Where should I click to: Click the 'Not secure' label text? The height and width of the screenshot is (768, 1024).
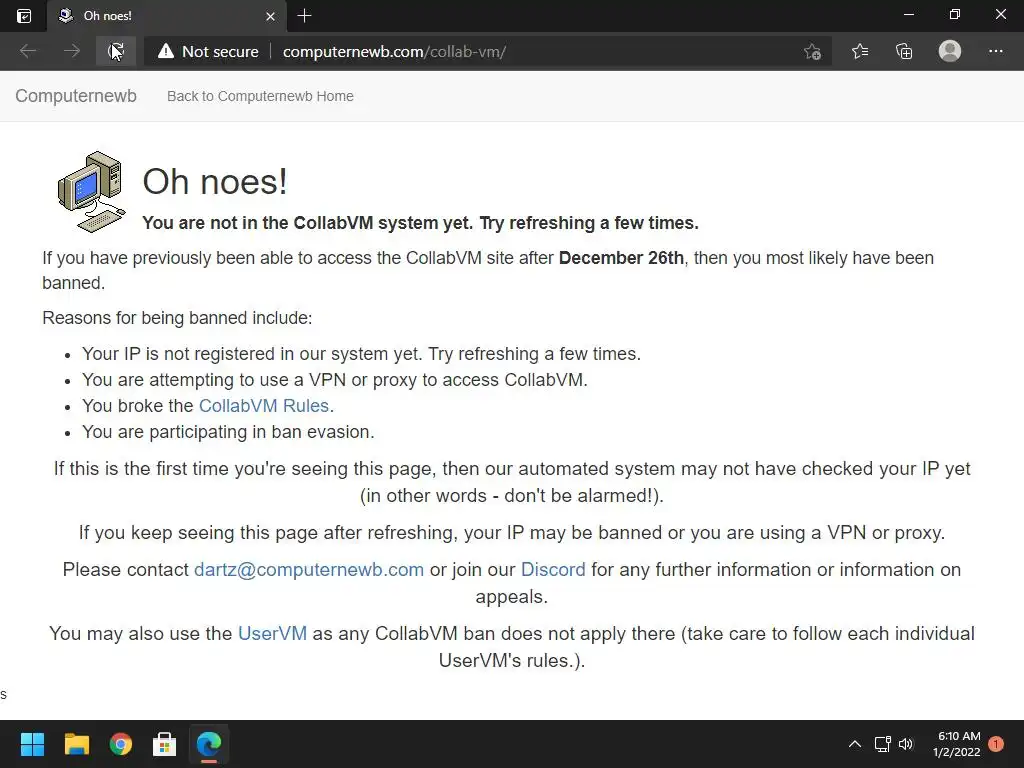click(220, 52)
